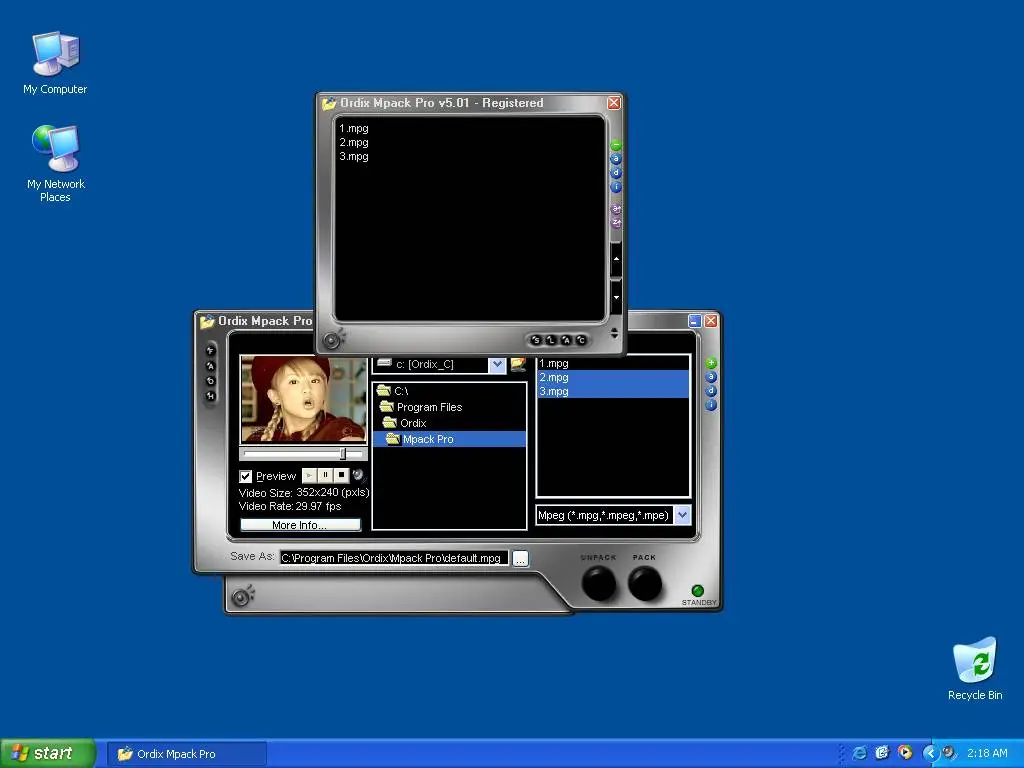This screenshot has width=1024, height=768.
Task: Move playlist item up with the up arrow
Action: pyautogui.click(x=616, y=259)
